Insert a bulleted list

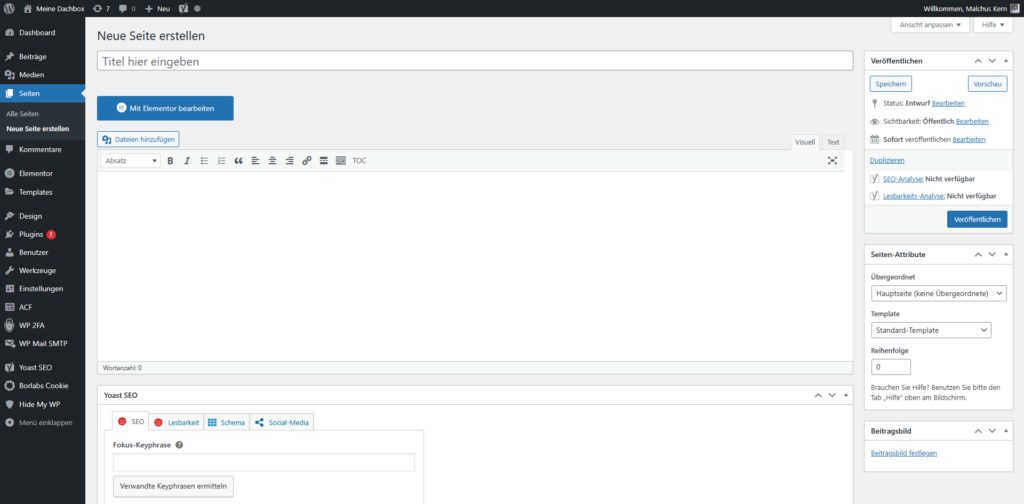coord(204,161)
